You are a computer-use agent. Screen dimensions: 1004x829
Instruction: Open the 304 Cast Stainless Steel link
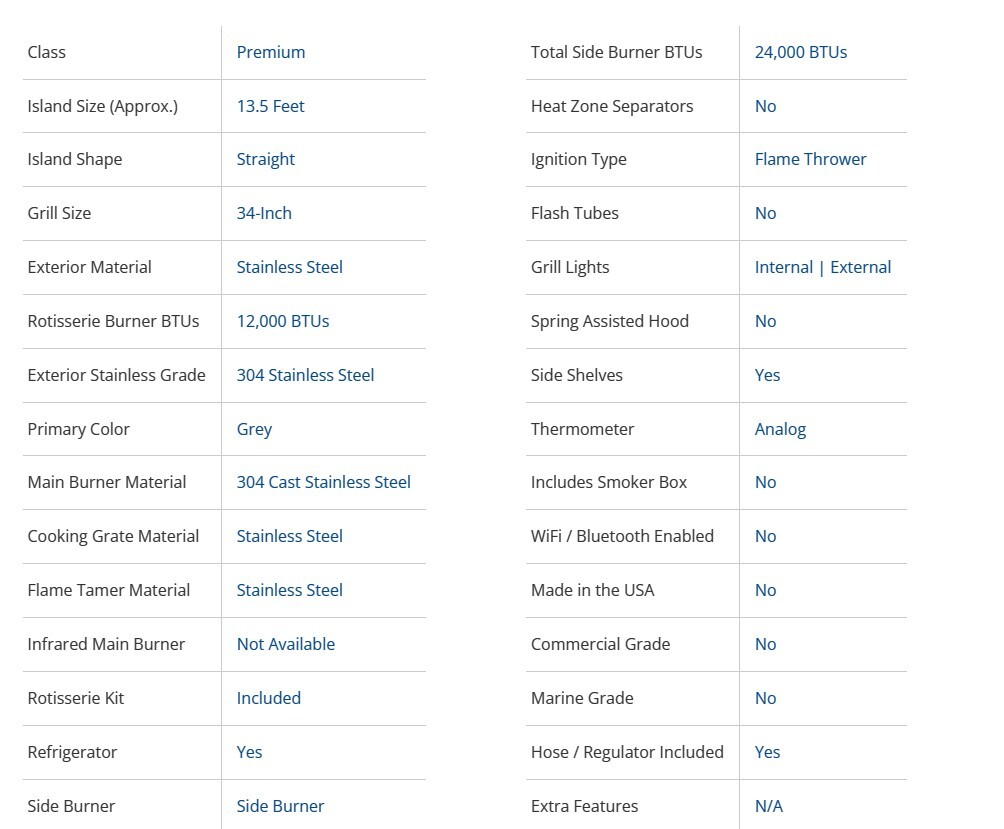tap(323, 482)
